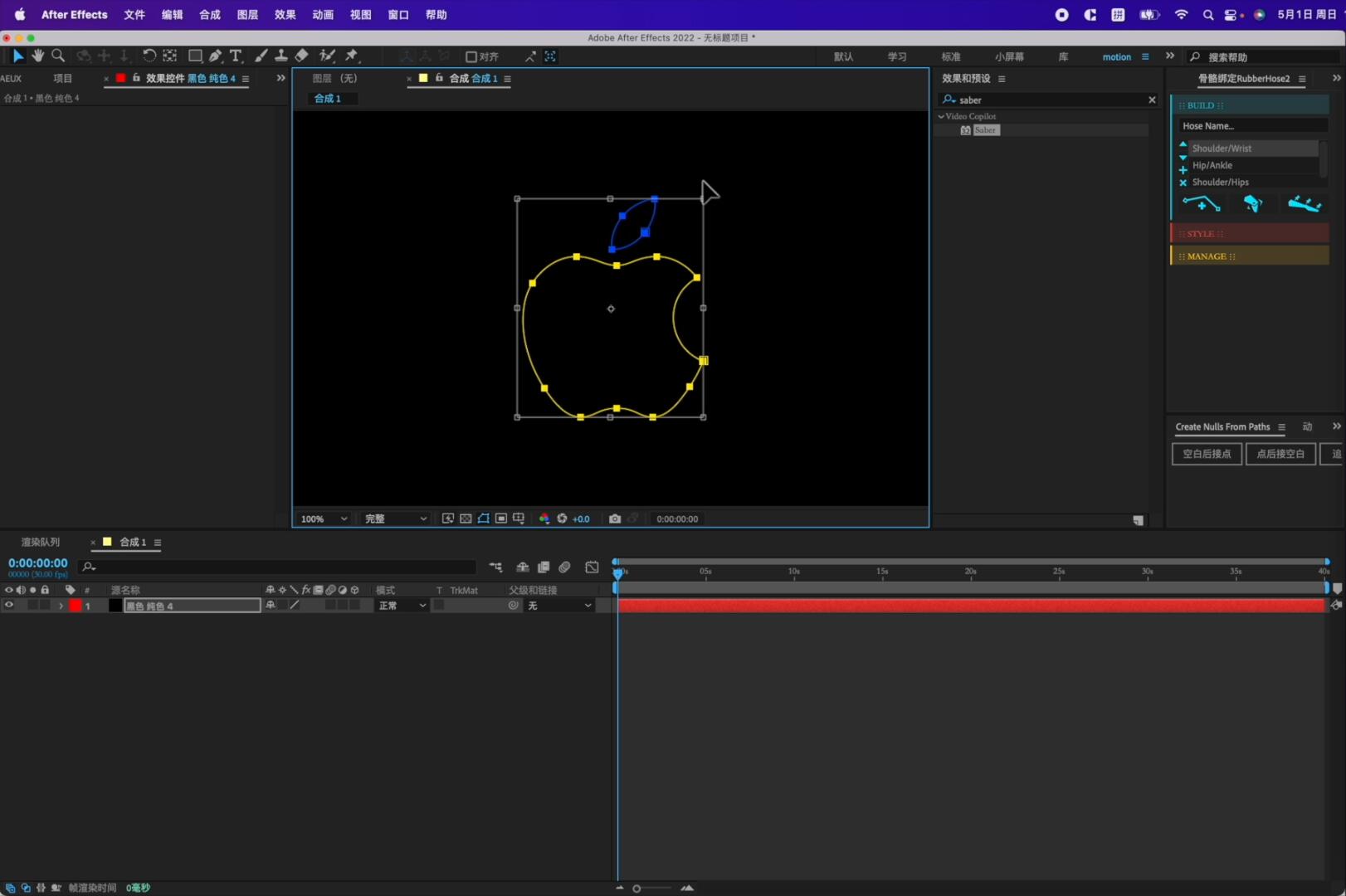
Task: Select the Hand tool
Action: [37, 56]
